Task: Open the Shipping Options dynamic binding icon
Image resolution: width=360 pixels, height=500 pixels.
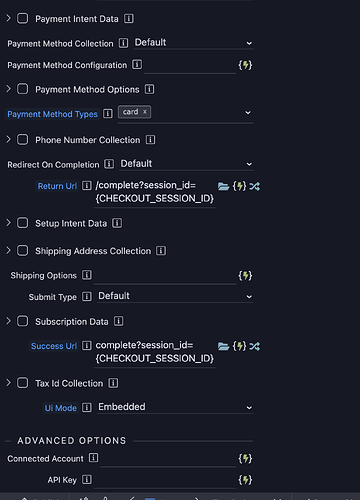Action: 245,275
